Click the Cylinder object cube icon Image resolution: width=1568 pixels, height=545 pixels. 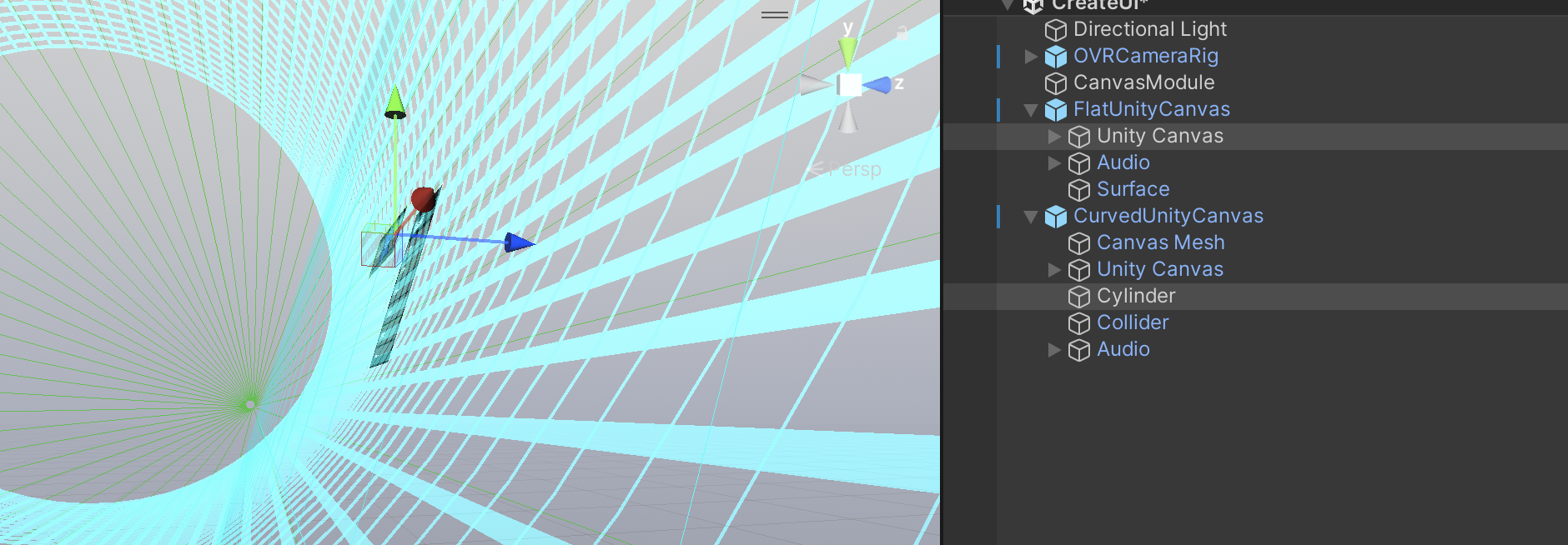click(1079, 297)
